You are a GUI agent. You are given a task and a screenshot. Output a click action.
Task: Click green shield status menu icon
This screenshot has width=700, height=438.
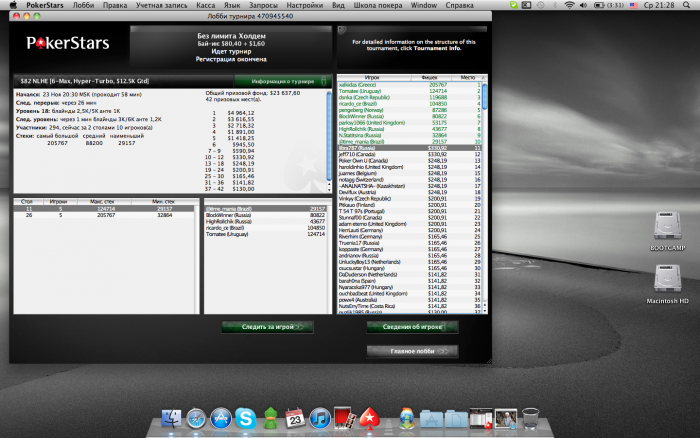(514, 5)
